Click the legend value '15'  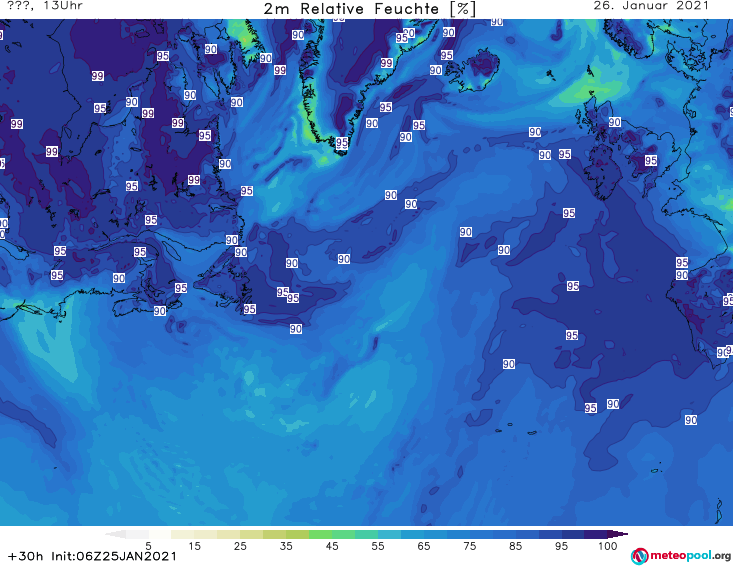click(x=194, y=546)
